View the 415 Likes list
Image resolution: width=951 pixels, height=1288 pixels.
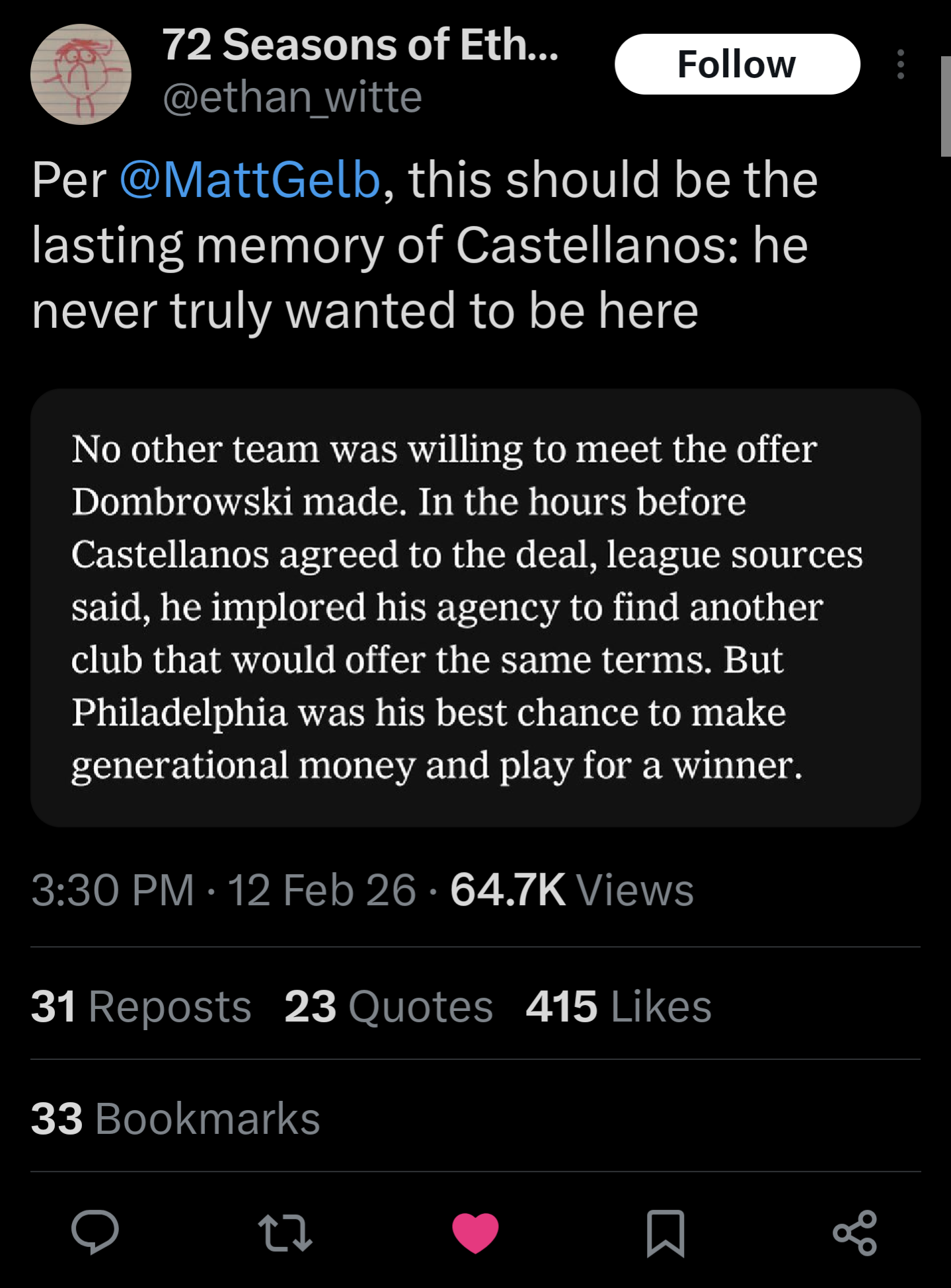pos(619,1006)
